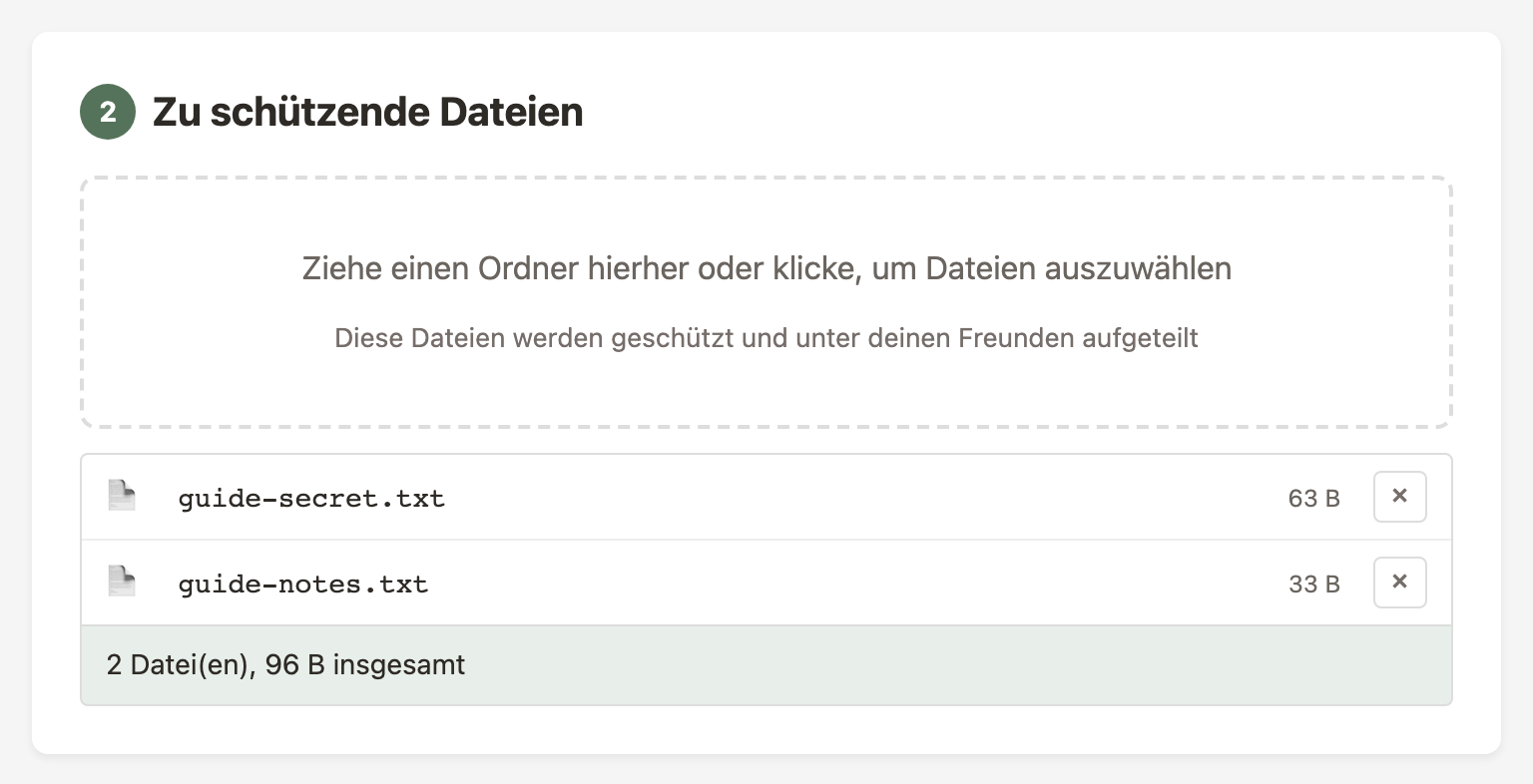Click the X button in the top file row
Screen dimensions: 1533x784
[1399, 496]
